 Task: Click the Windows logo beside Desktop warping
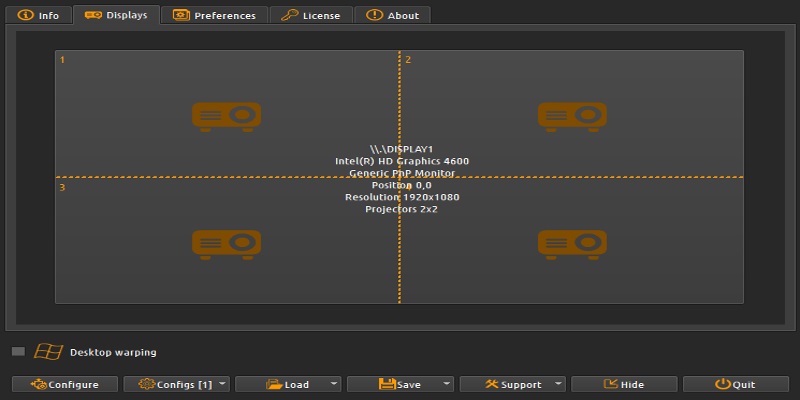tap(48, 352)
